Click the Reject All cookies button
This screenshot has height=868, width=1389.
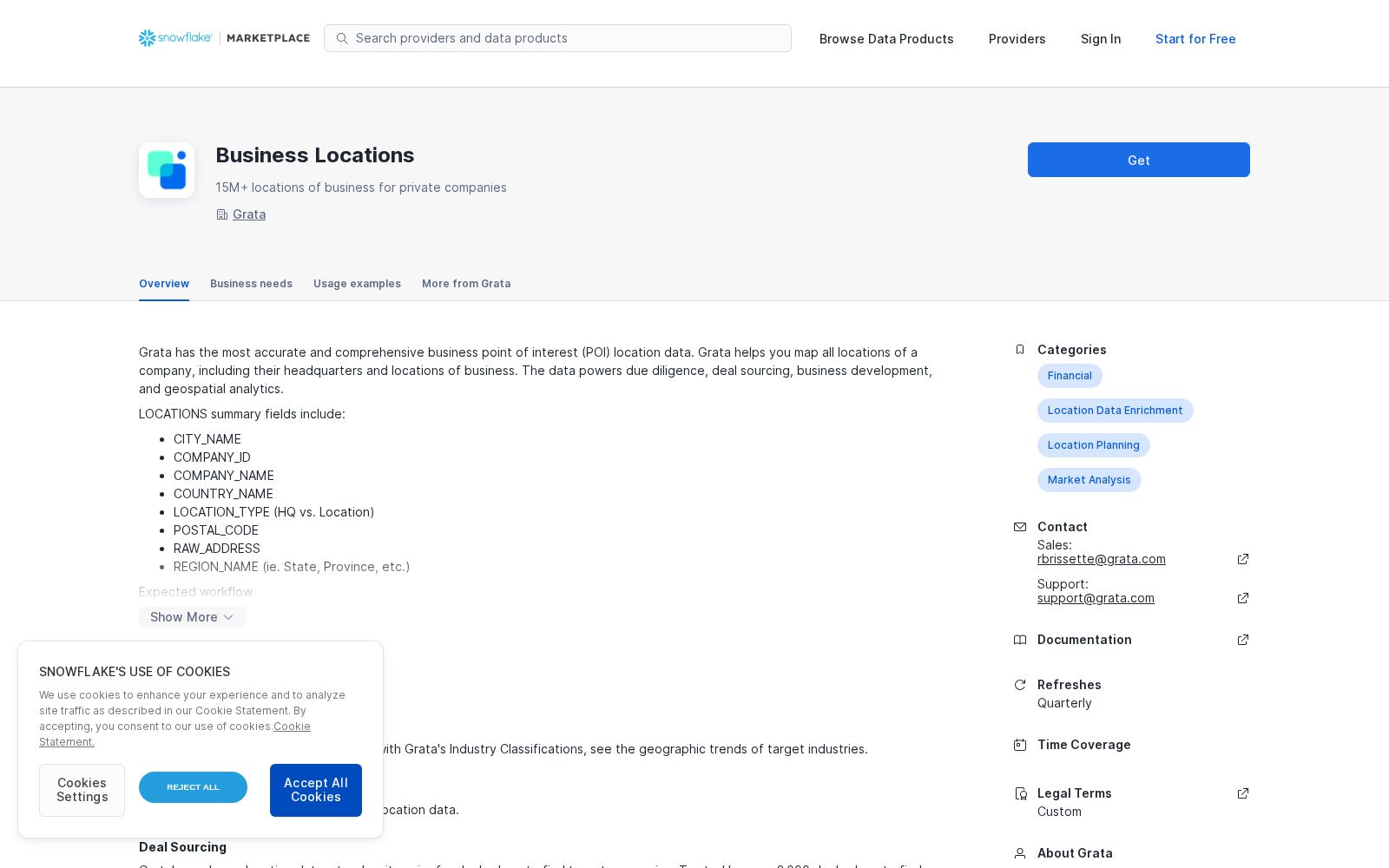(x=193, y=787)
